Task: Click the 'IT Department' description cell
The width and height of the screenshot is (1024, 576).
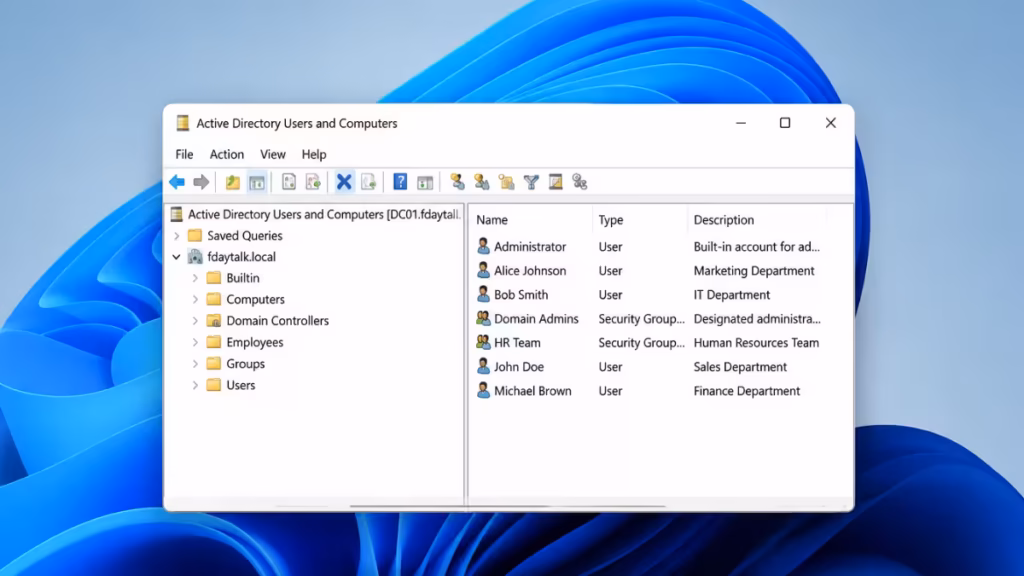Action: click(731, 295)
